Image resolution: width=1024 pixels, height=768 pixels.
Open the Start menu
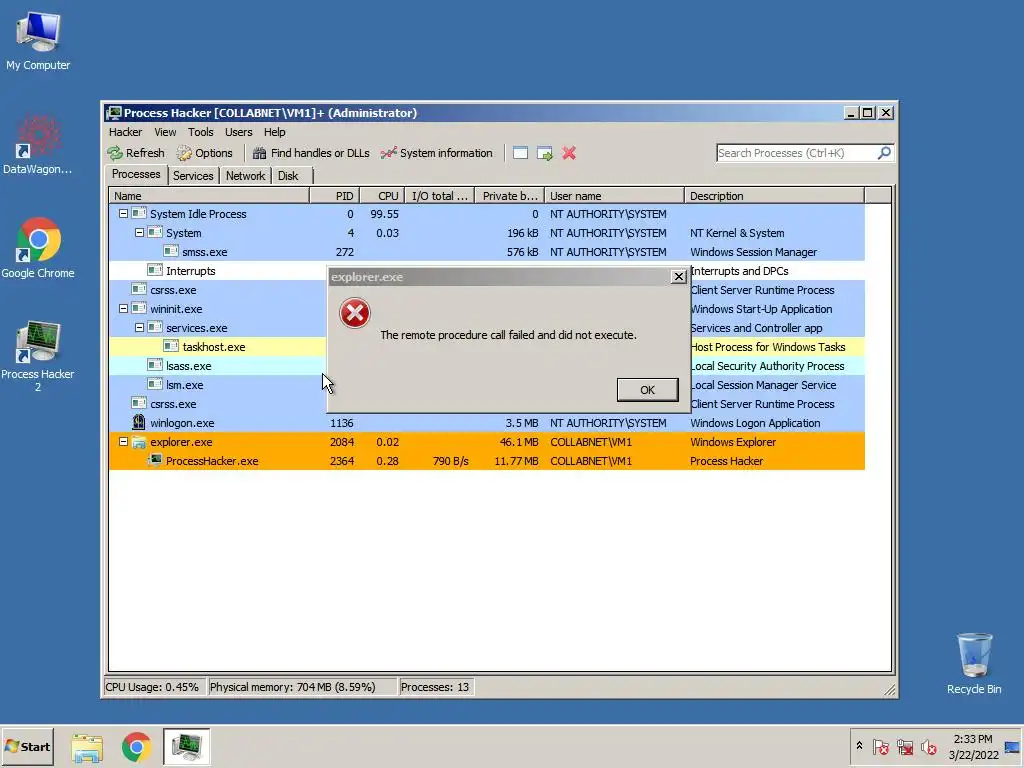click(x=27, y=746)
